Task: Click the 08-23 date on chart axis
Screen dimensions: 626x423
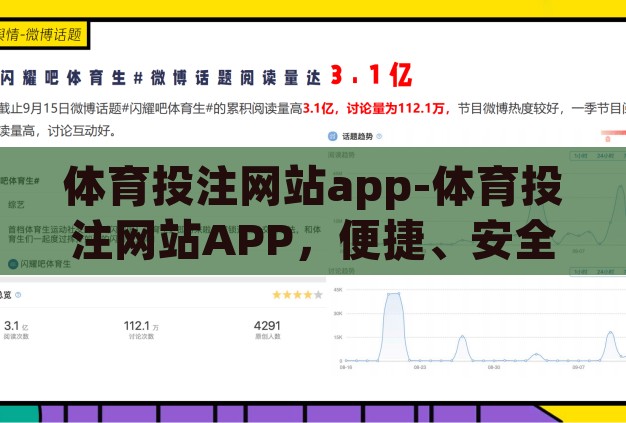Action: point(420,367)
